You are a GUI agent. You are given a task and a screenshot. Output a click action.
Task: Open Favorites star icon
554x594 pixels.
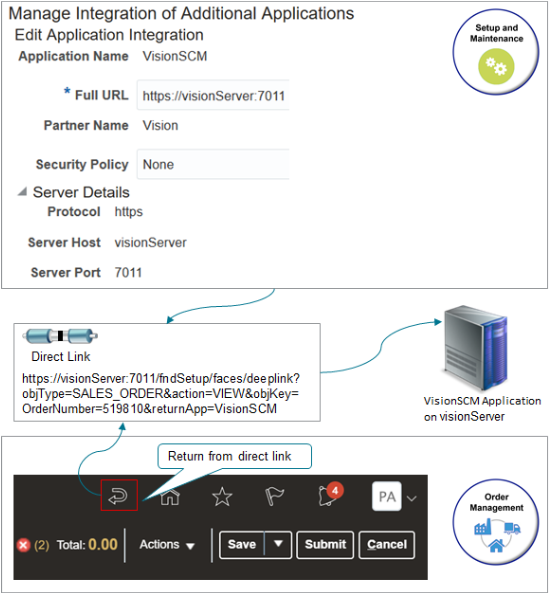(222, 497)
